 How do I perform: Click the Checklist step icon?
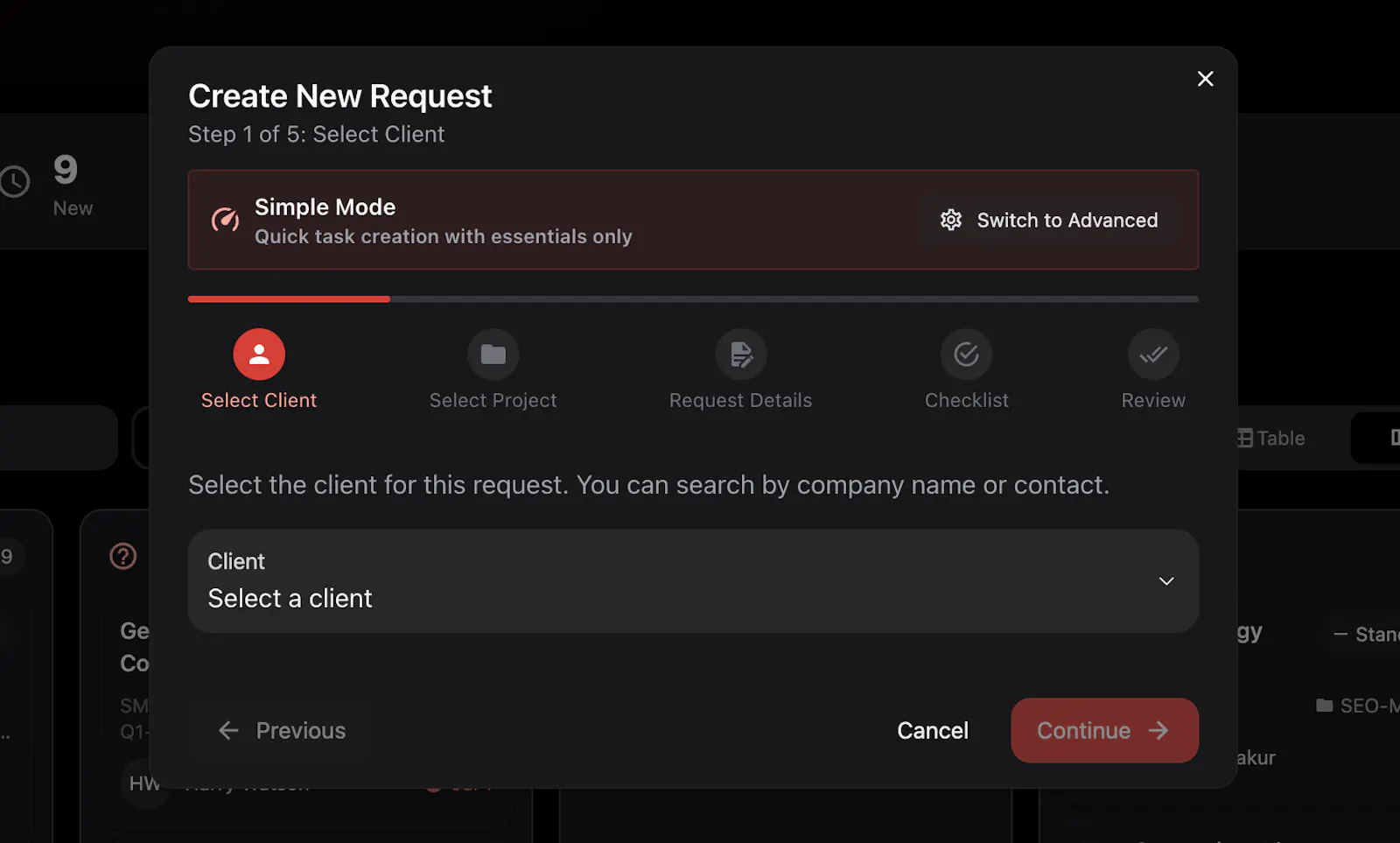(967, 355)
